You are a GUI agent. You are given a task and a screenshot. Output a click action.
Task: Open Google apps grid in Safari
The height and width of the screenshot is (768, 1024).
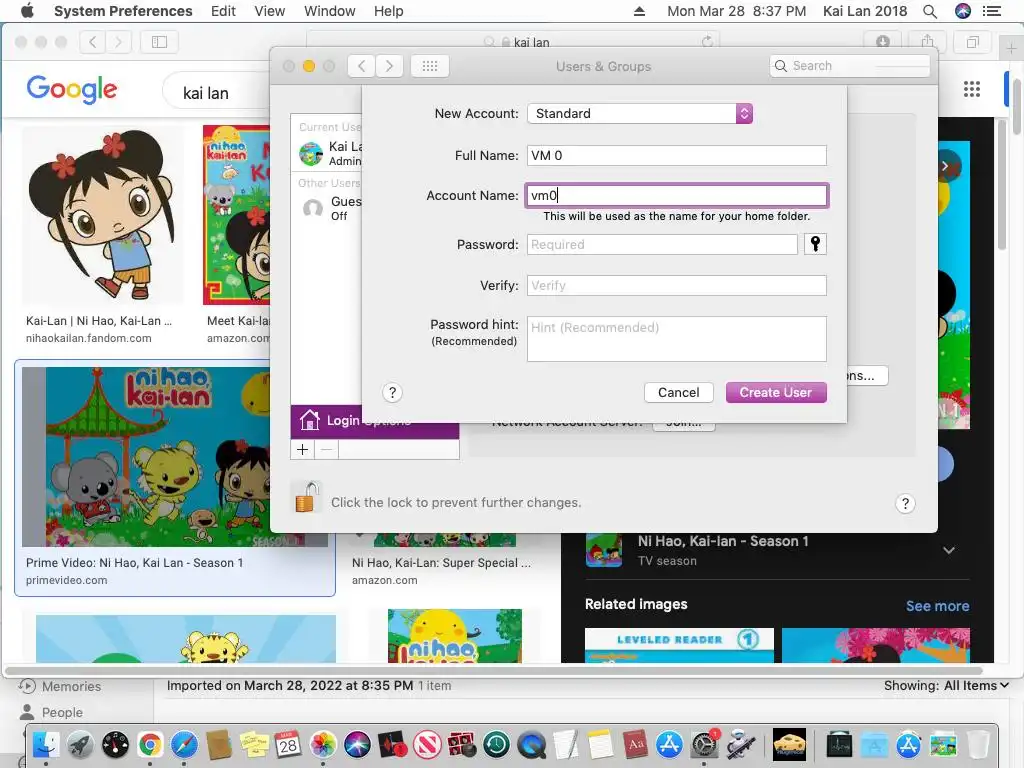(972, 89)
